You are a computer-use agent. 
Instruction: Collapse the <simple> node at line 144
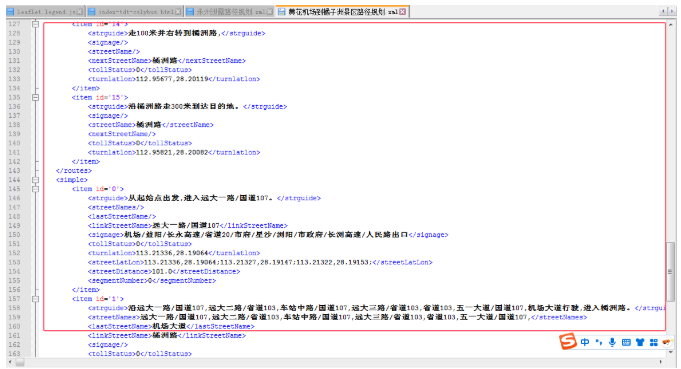pyautogui.click(x=36, y=180)
